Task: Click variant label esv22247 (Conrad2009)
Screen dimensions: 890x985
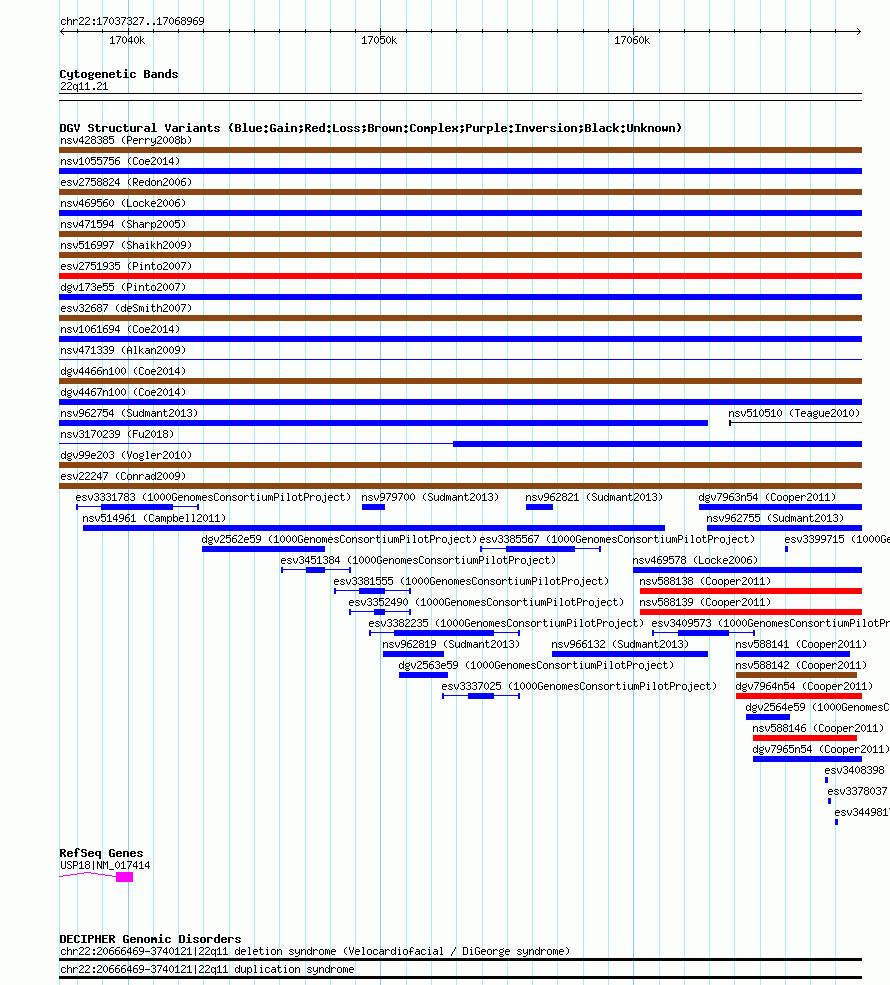Action: (x=122, y=476)
